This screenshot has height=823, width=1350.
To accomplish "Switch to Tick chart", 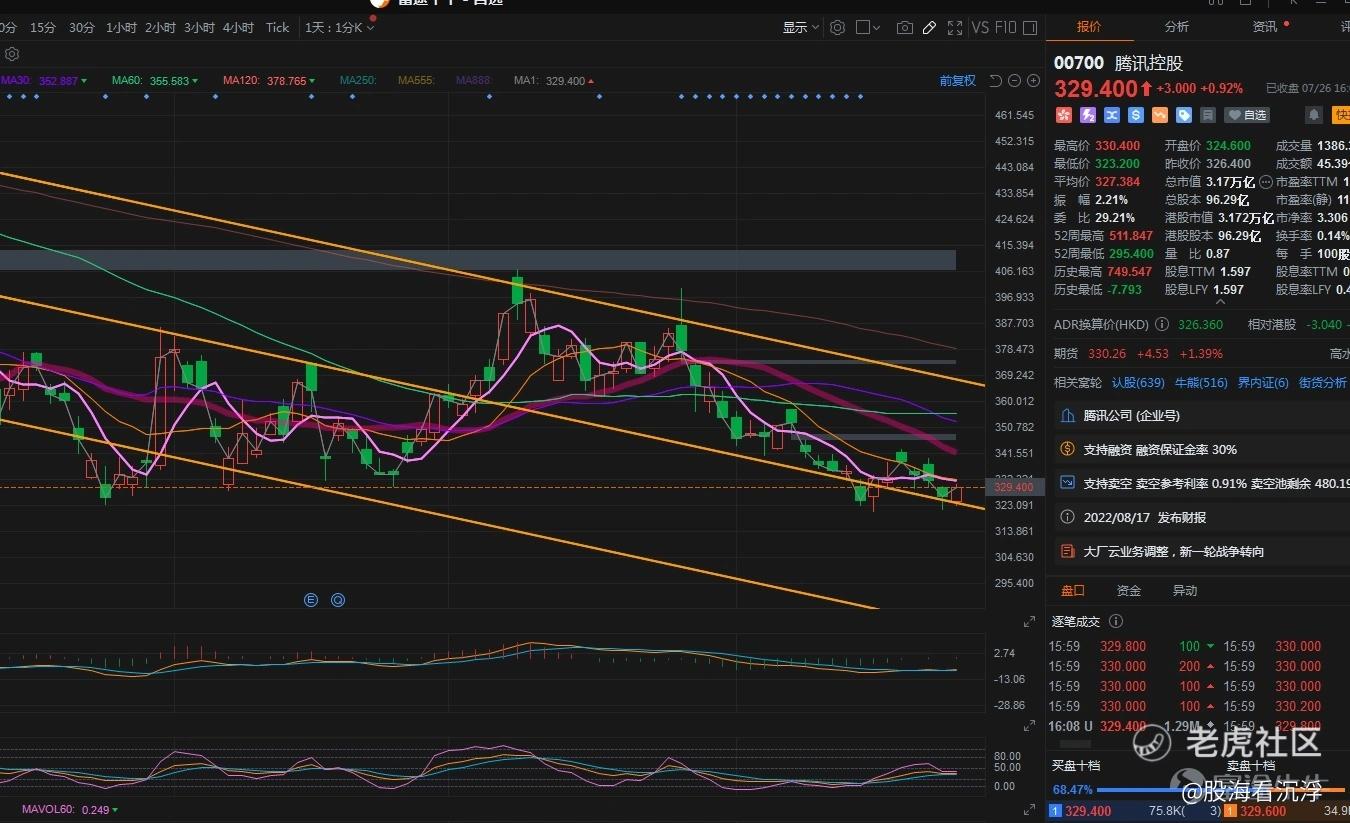I will click(277, 28).
